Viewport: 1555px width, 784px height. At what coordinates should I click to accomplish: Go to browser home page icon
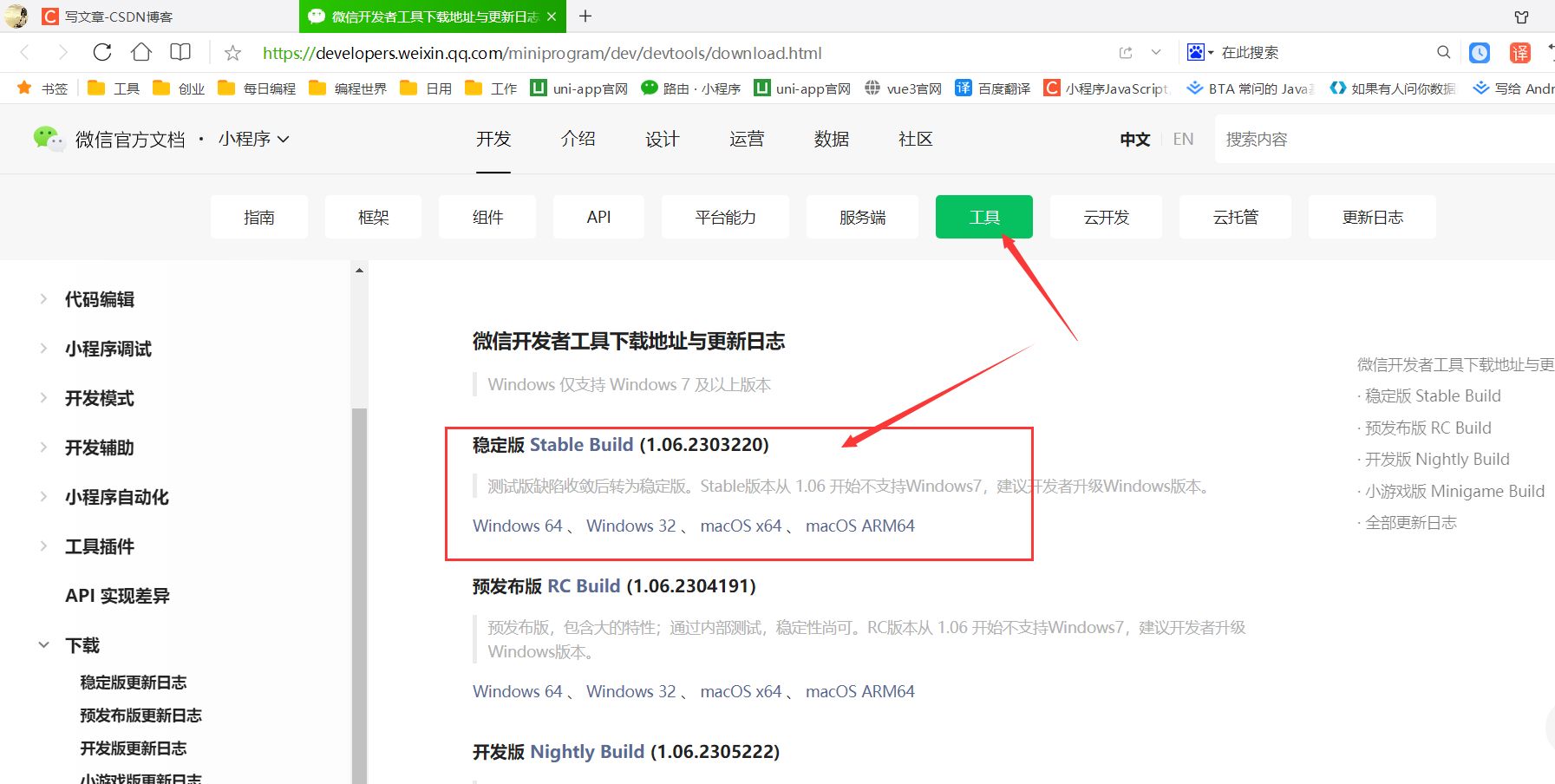pyautogui.click(x=141, y=52)
